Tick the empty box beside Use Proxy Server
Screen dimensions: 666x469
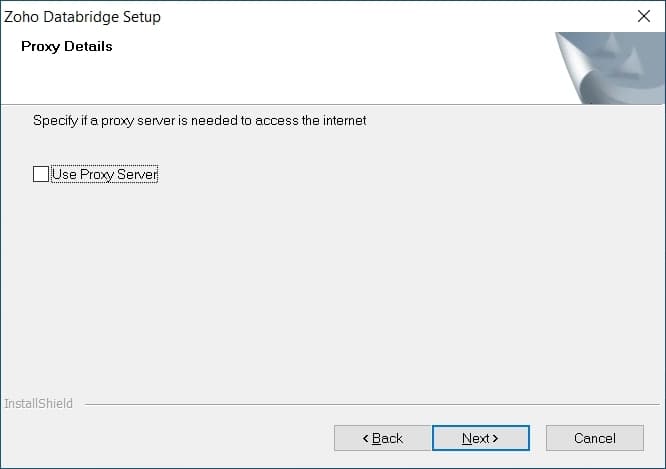41,174
